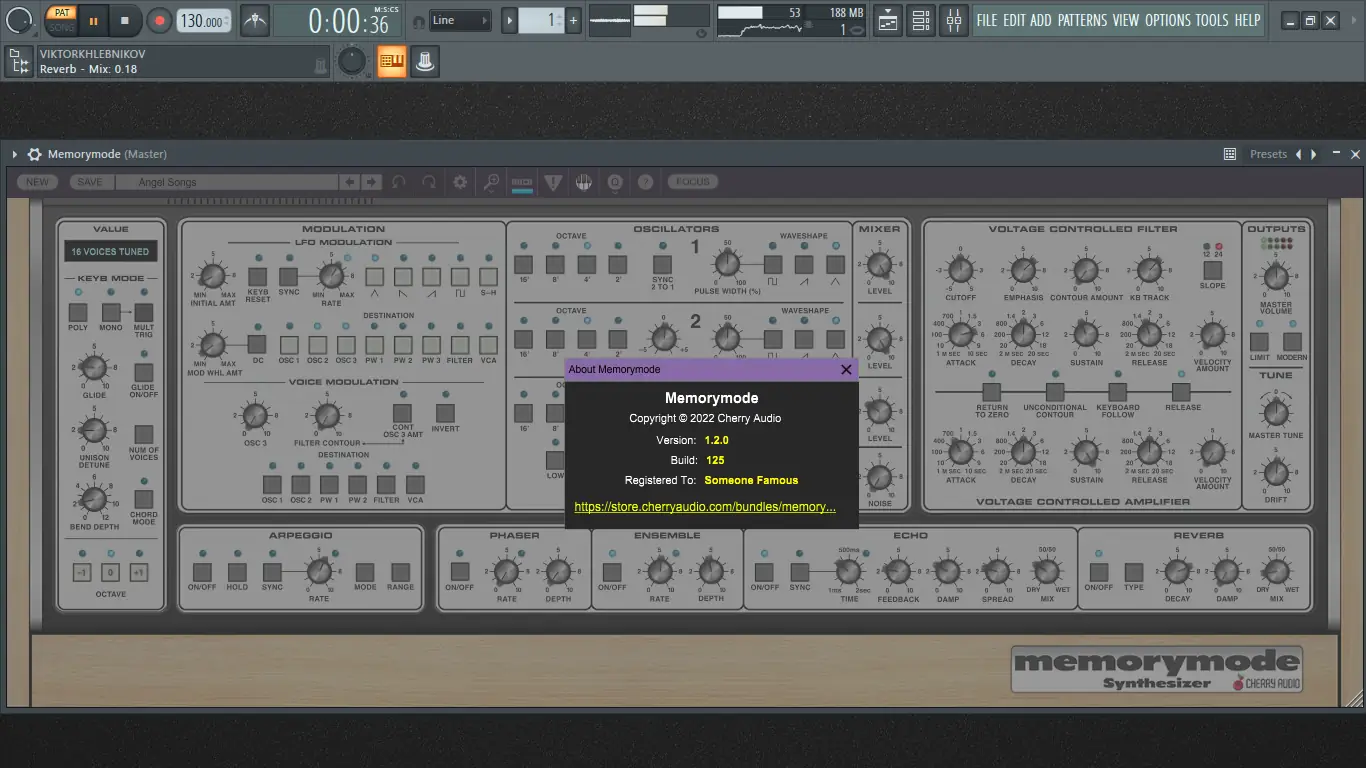Click the undo arrow in the plugin toolbar
The height and width of the screenshot is (768, 1366).
point(398,182)
